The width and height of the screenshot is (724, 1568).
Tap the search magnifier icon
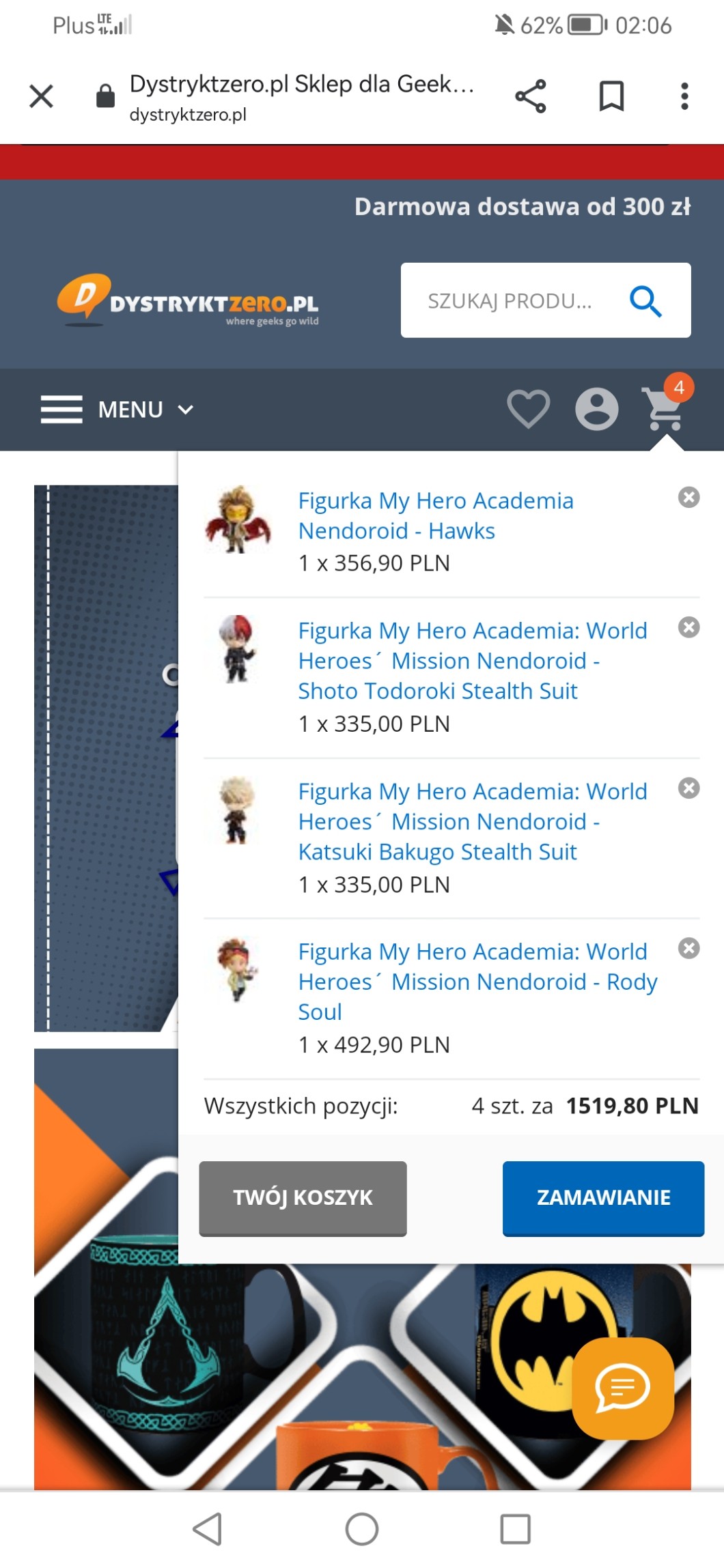(x=645, y=301)
